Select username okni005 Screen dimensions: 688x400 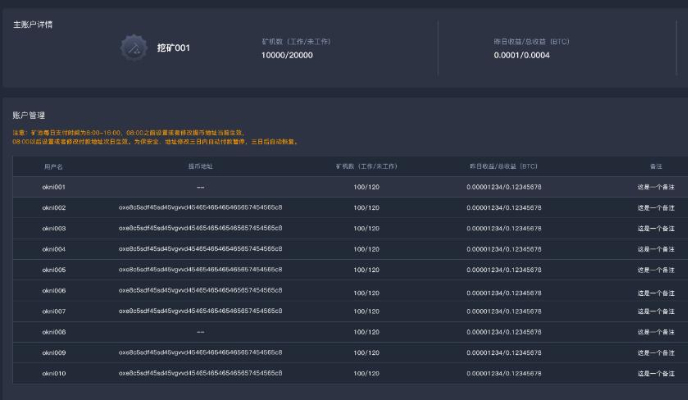54,270
